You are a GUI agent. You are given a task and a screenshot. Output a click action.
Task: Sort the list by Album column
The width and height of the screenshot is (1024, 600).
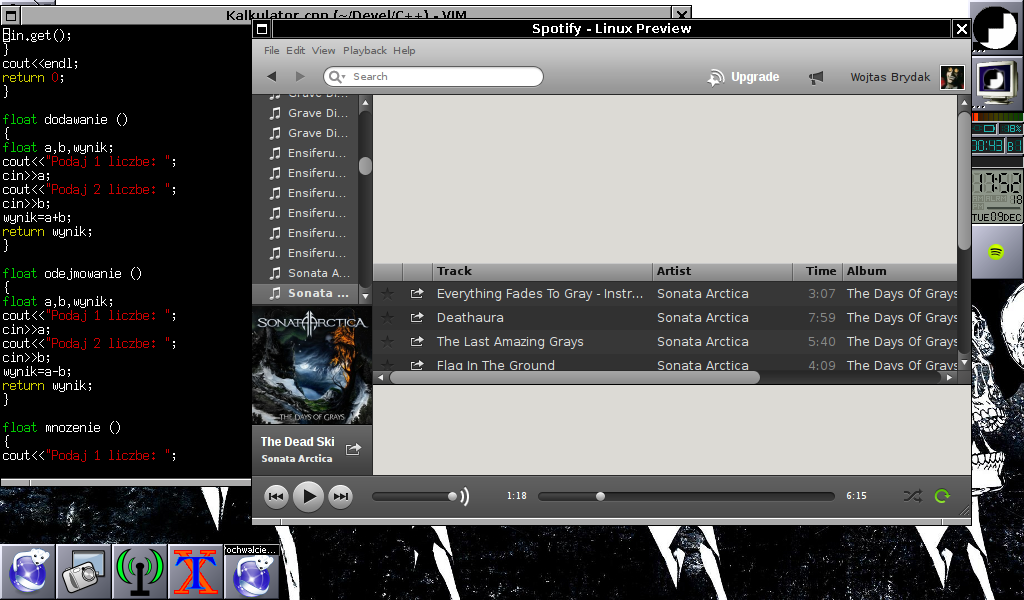[x=900, y=271]
